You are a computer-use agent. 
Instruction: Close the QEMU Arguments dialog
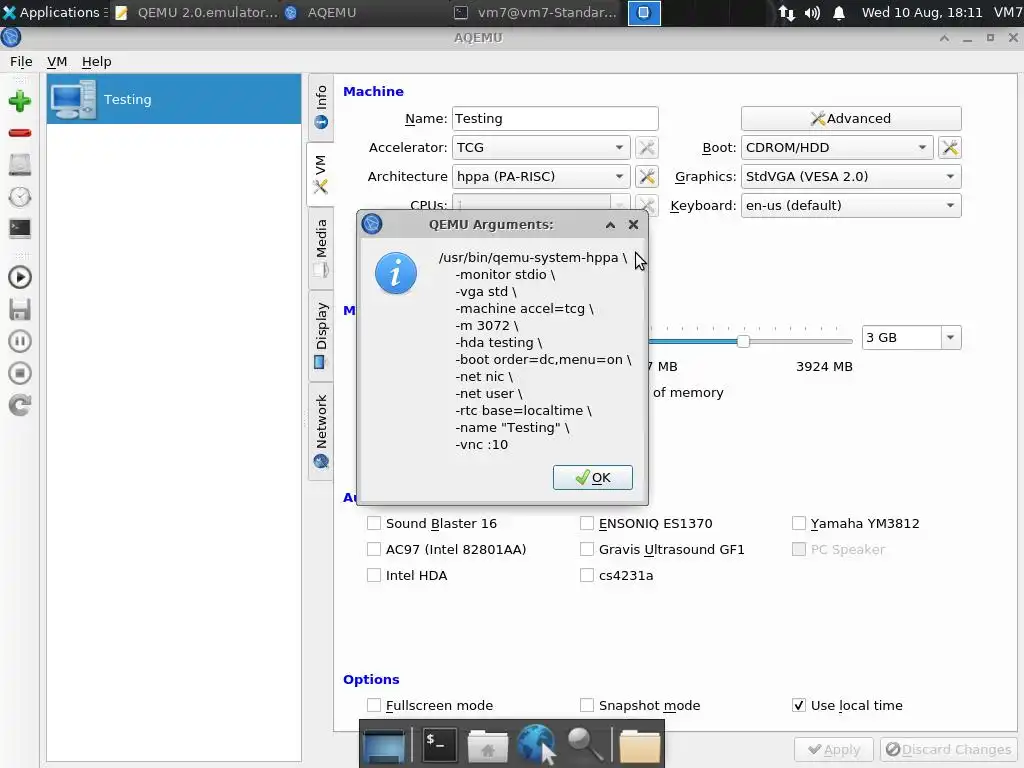(633, 225)
